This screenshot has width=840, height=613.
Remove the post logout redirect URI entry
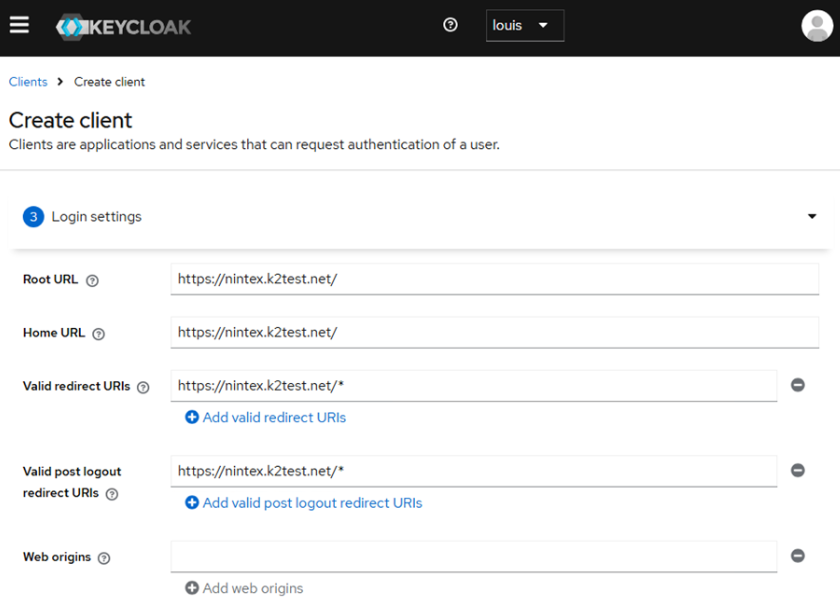coord(797,470)
